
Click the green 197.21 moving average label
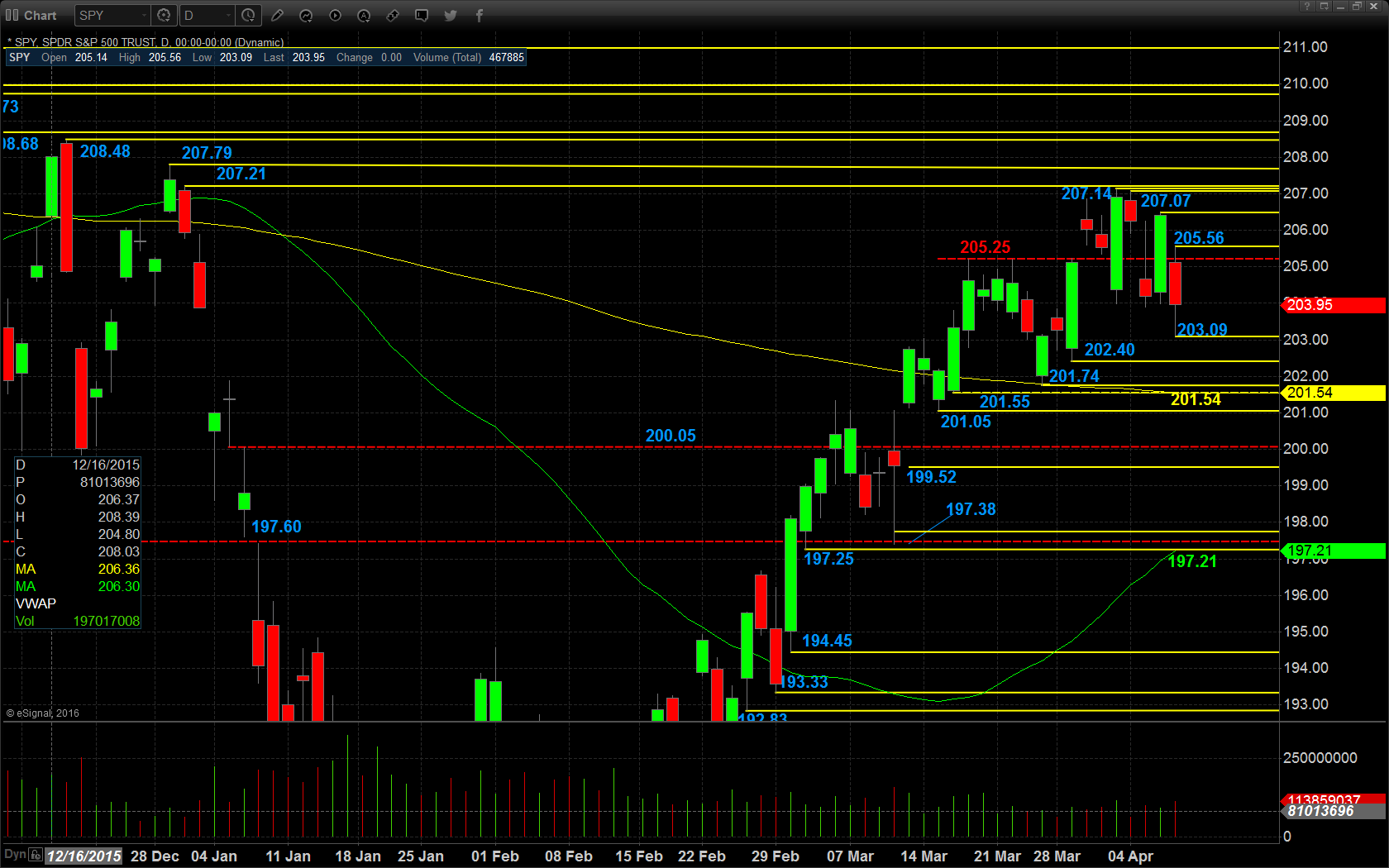pyautogui.click(x=1192, y=561)
